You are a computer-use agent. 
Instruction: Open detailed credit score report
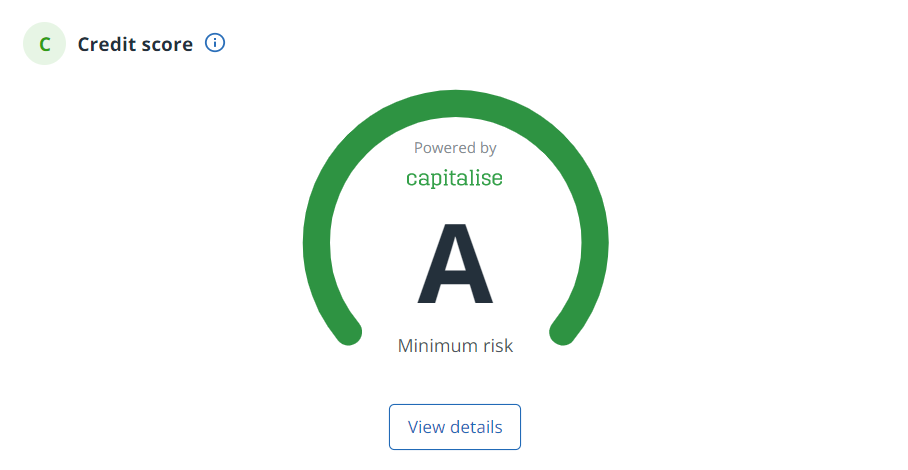[x=455, y=427]
